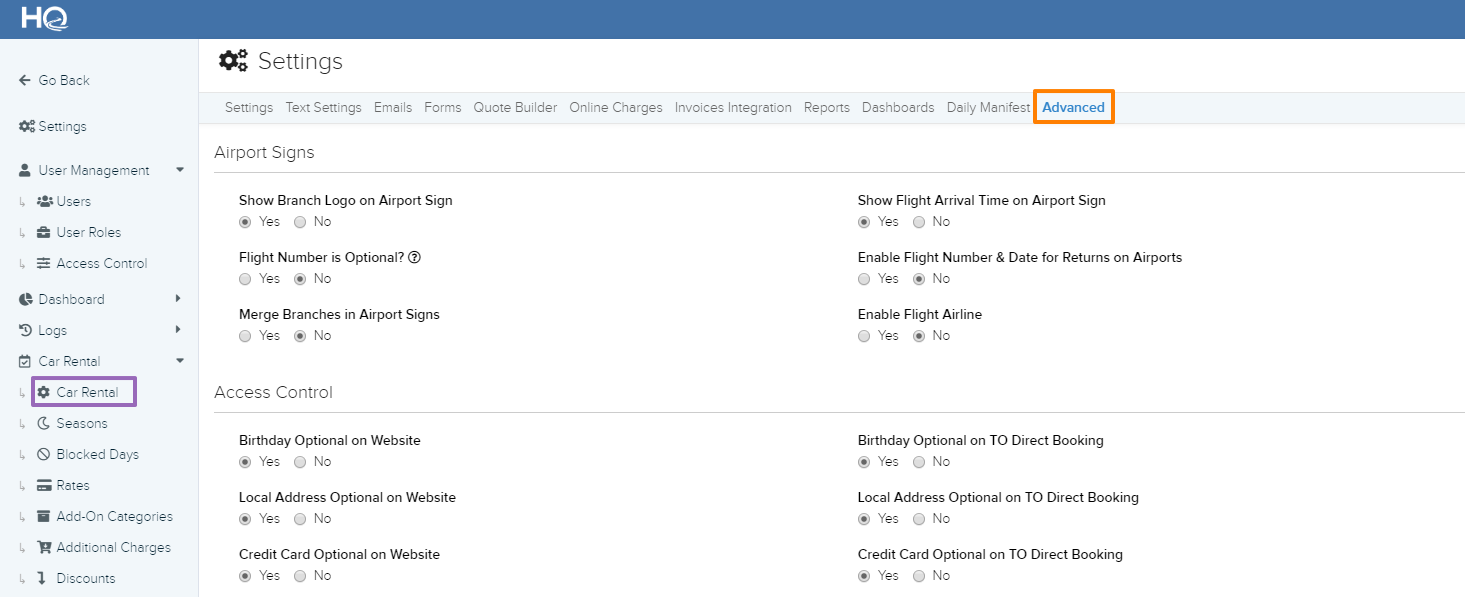The height and width of the screenshot is (597, 1465).
Task: Click the Seasons moon icon
Action: pyautogui.click(x=44, y=423)
